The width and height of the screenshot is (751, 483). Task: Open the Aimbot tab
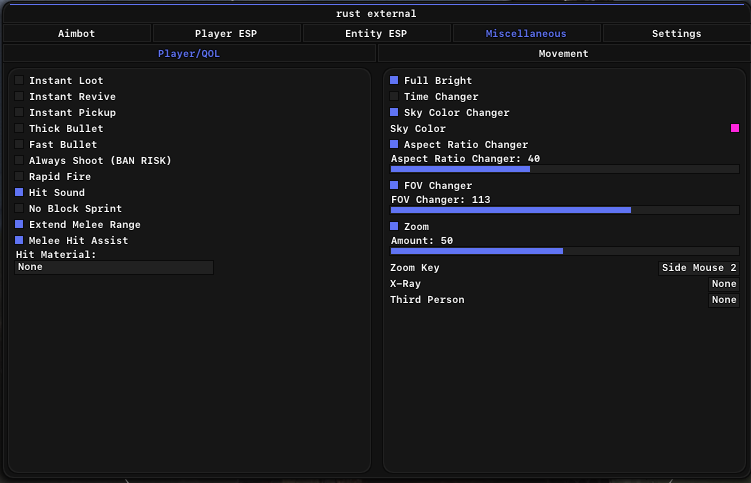tap(77, 34)
